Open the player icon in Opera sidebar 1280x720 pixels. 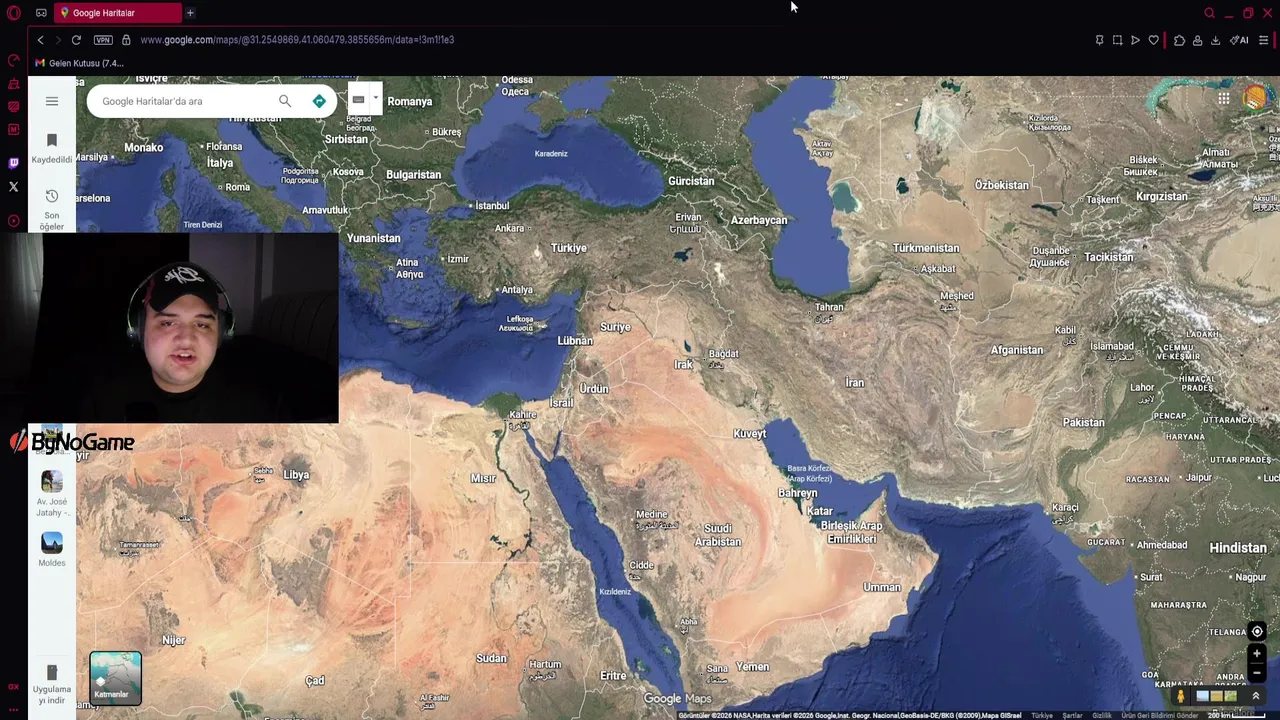pos(13,221)
